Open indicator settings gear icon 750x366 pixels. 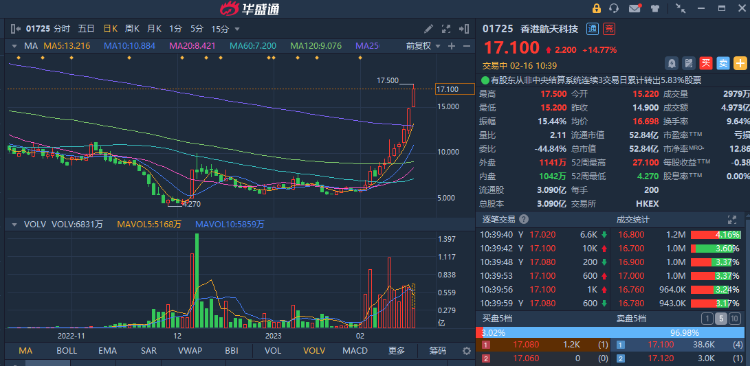pos(466,351)
